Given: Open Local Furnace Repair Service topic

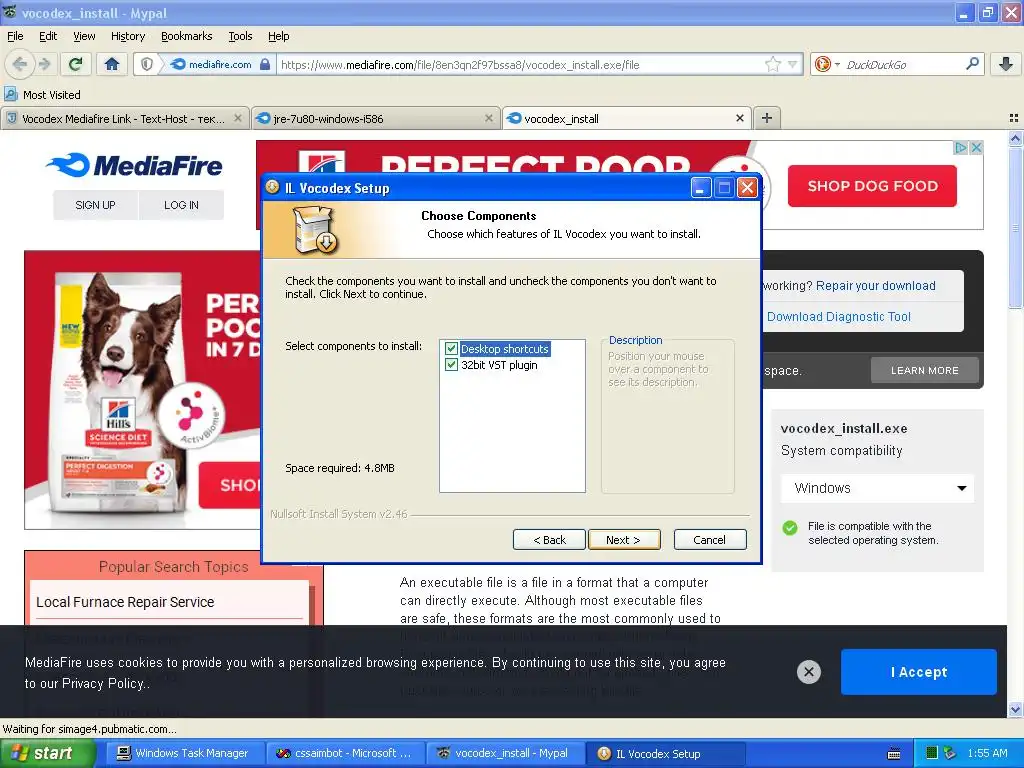Looking at the screenshot, I should (x=125, y=602).
